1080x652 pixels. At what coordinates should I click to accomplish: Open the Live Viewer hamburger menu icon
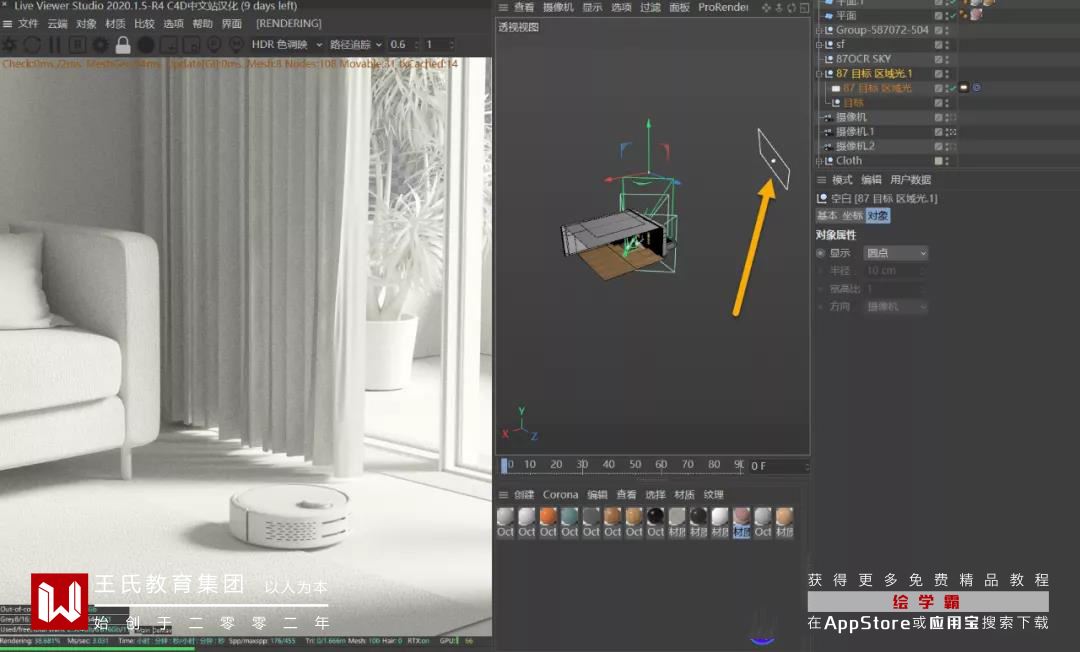8,24
